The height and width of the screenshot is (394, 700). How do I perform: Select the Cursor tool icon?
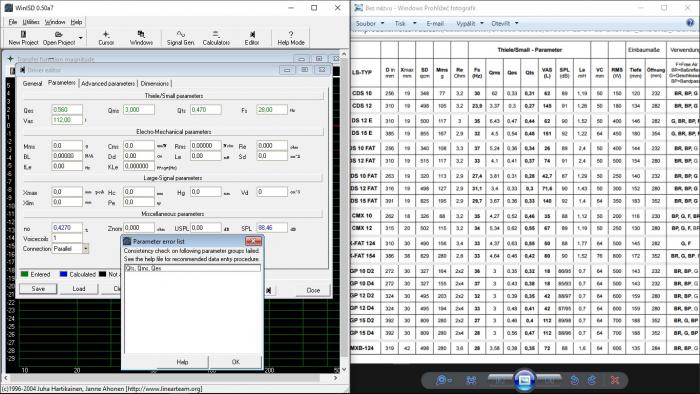pyautogui.click(x=106, y=38)
